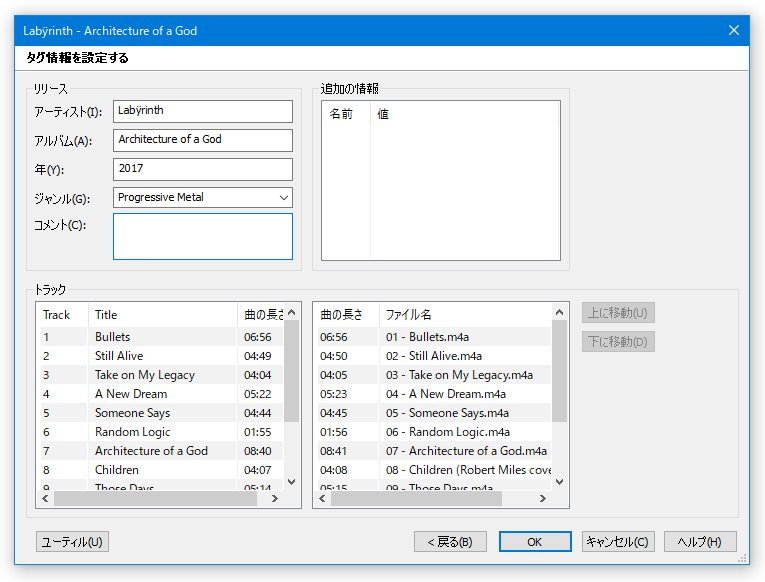Click duration 06:56 in track list
The height and width of the screenshot is (582, 765).
[x=258, y=337]
